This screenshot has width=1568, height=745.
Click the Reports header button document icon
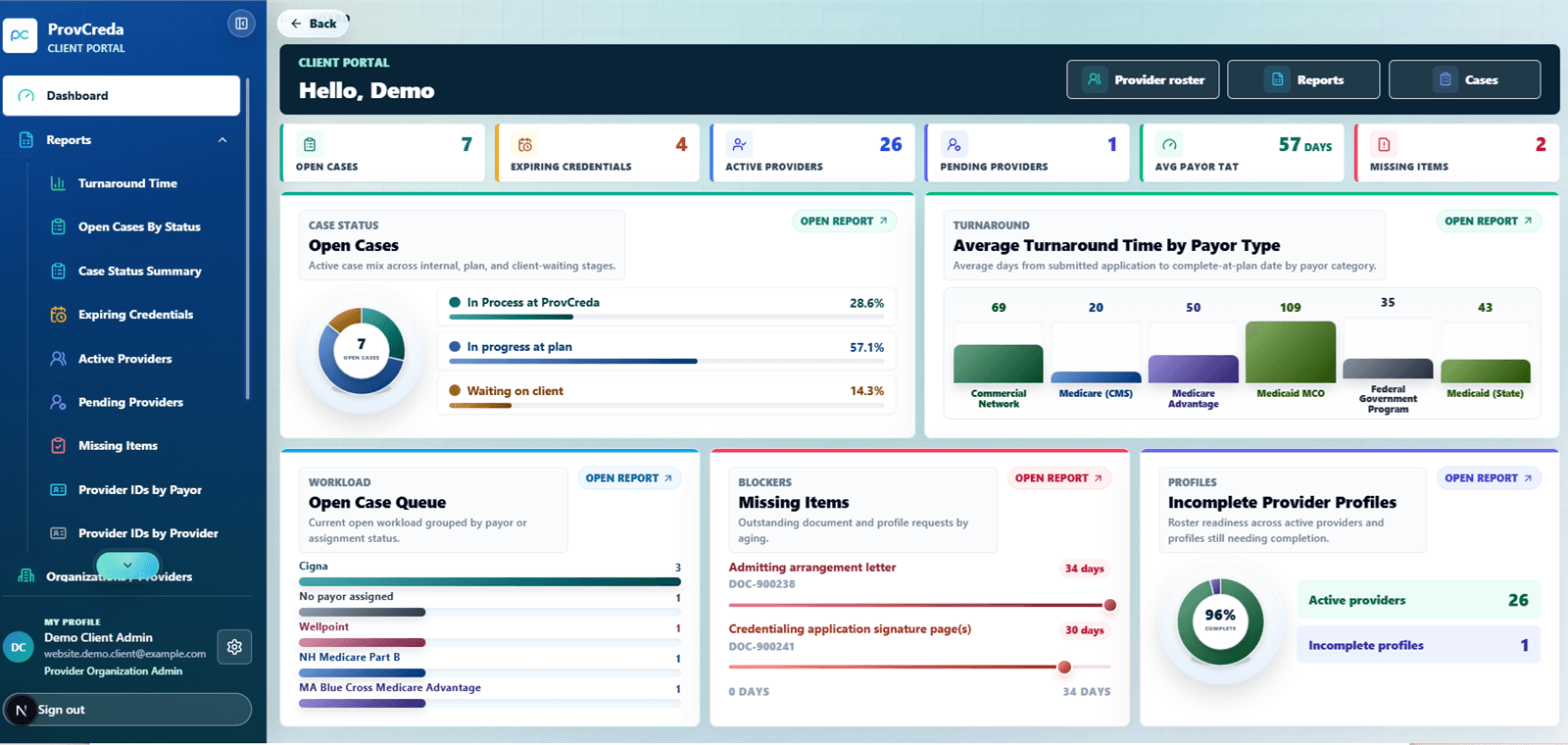[x=1277, y=79]
